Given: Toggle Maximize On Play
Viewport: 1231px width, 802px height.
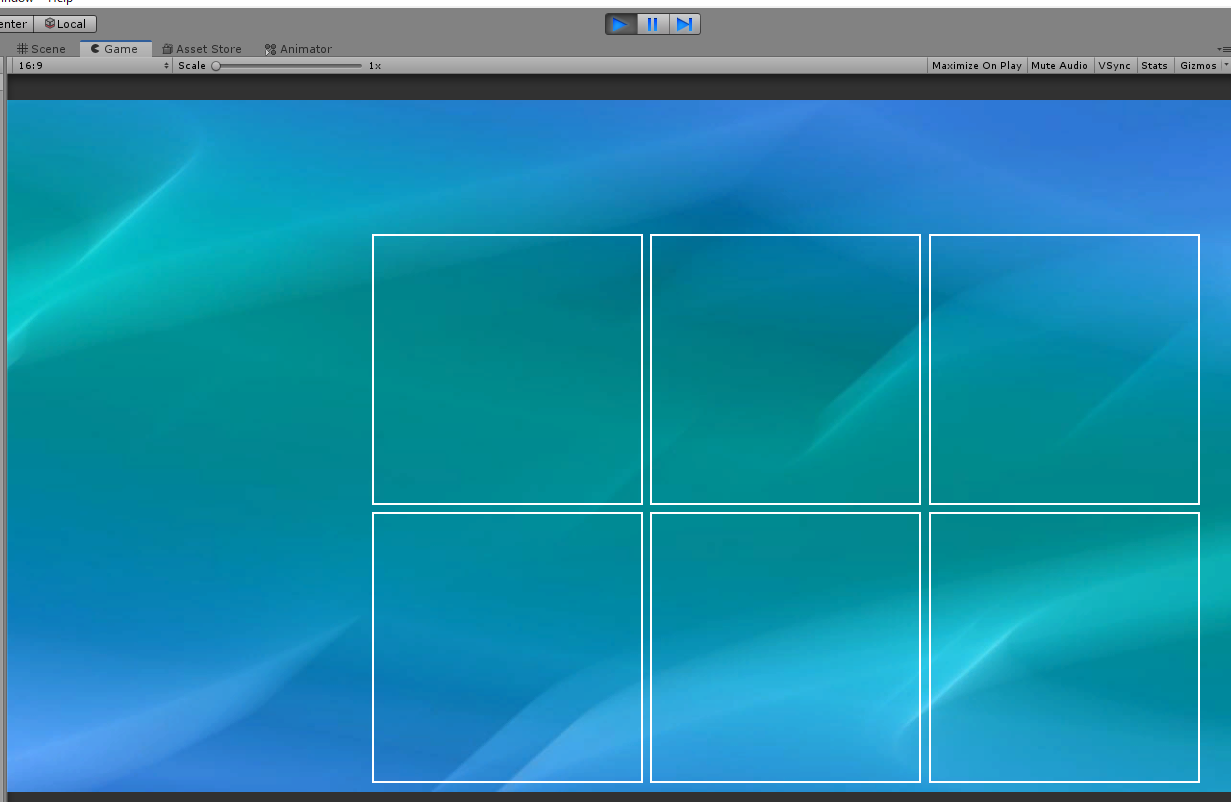Looking at the screenshot, I should click(977, 65).
